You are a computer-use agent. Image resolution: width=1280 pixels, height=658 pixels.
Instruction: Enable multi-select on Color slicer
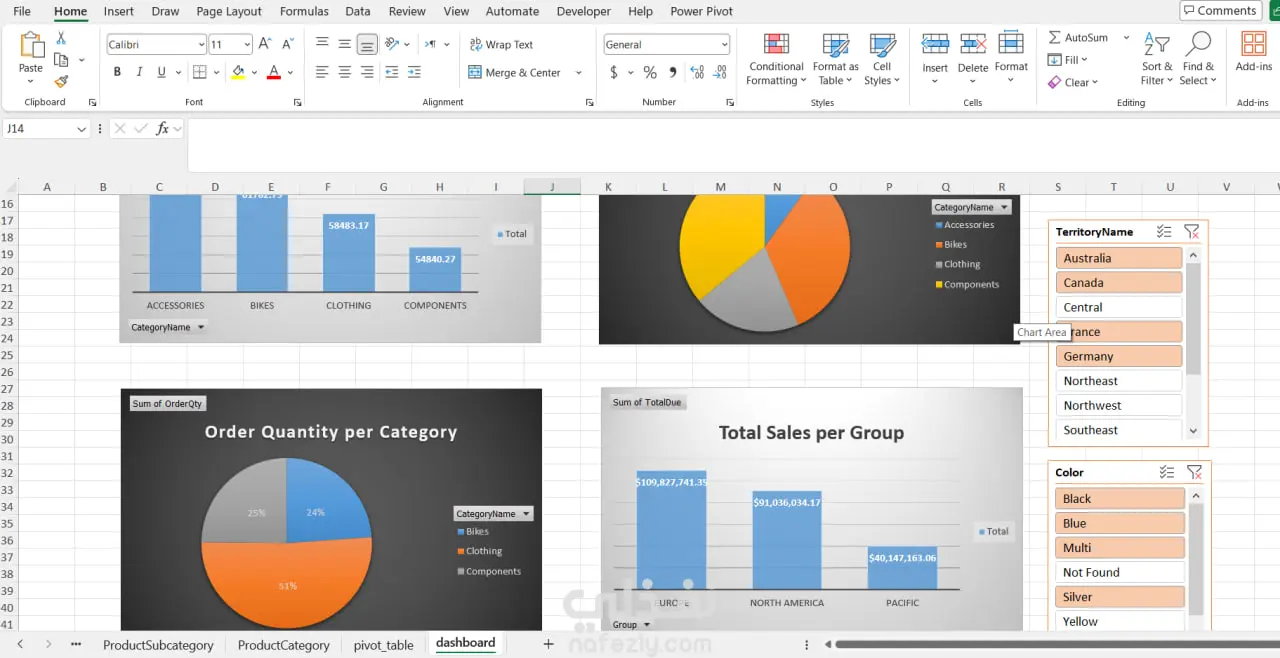(x=1166, y=472)
